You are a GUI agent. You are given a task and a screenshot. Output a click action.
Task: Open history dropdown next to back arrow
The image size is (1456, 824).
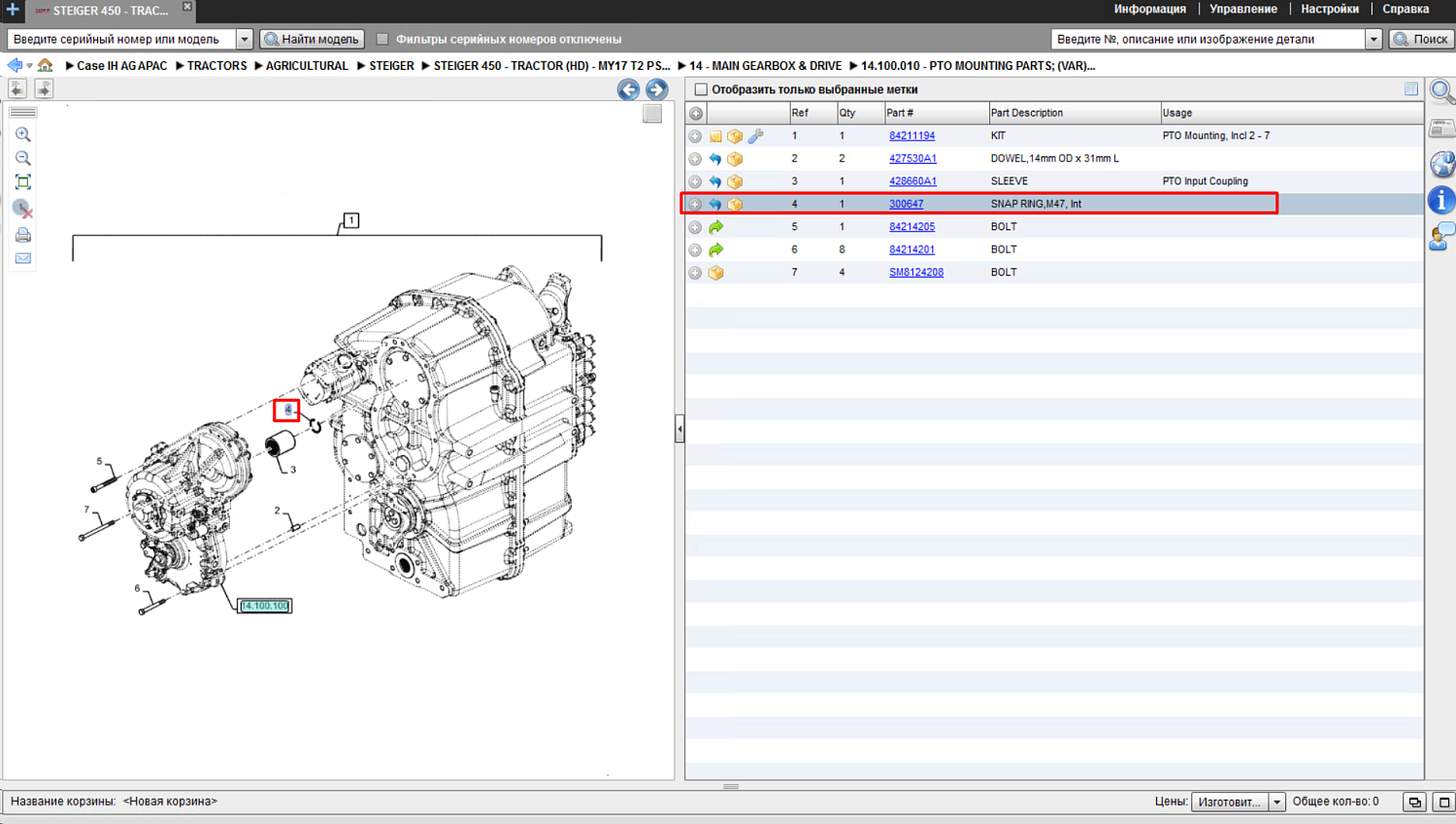click(29, 65)
